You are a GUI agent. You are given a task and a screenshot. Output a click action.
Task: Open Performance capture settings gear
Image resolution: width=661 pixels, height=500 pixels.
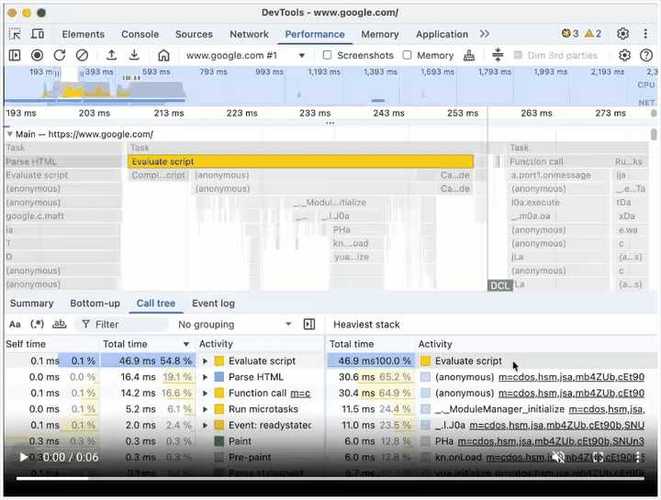click(624, 55)
